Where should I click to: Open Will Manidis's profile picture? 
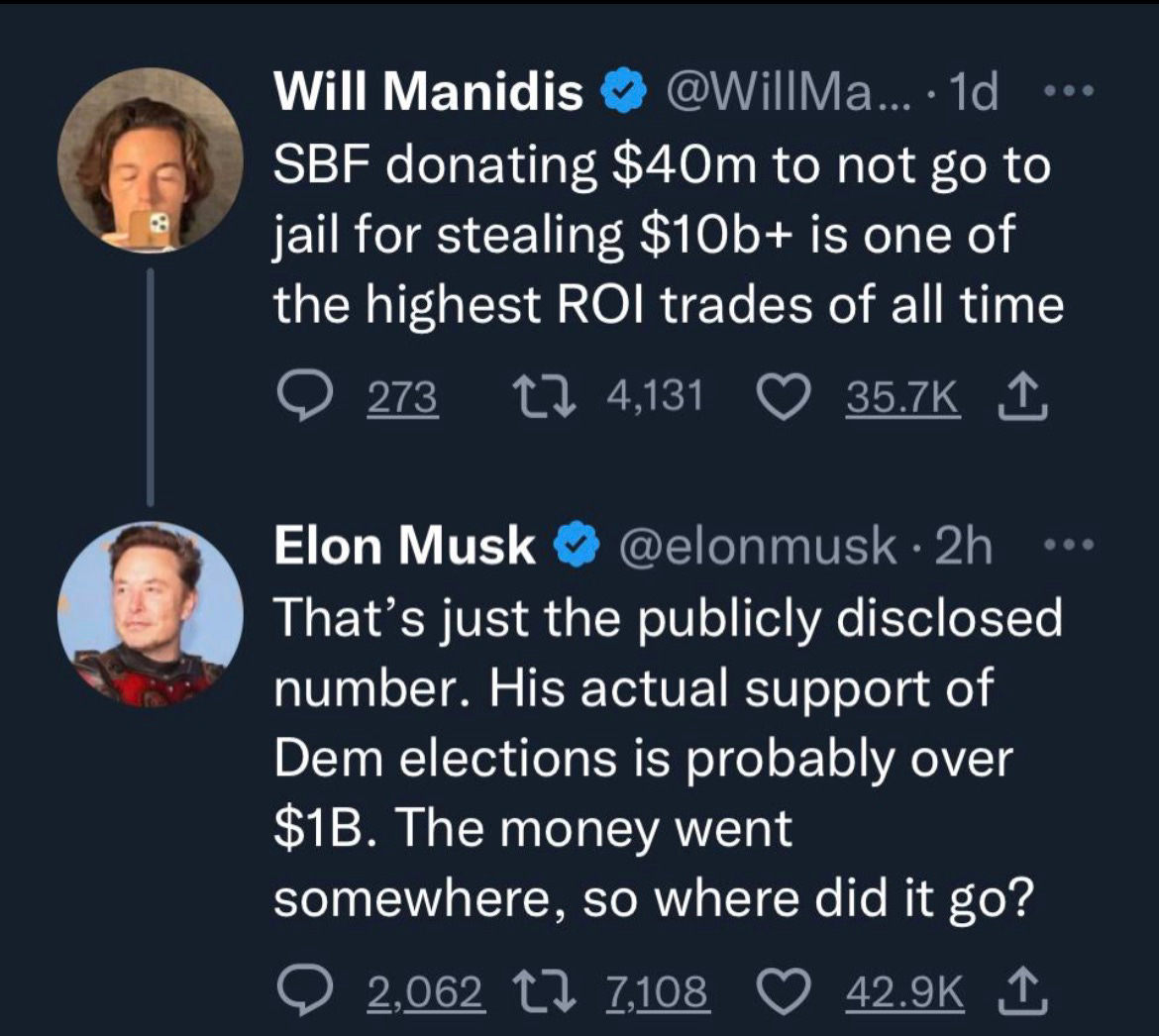tap(150, 161)
